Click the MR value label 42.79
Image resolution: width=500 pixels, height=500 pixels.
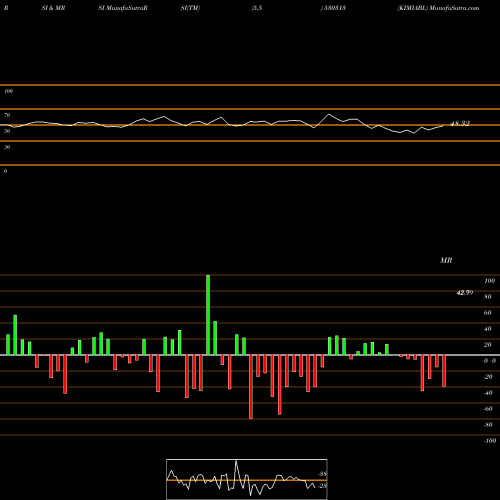(x=465, y=293)
